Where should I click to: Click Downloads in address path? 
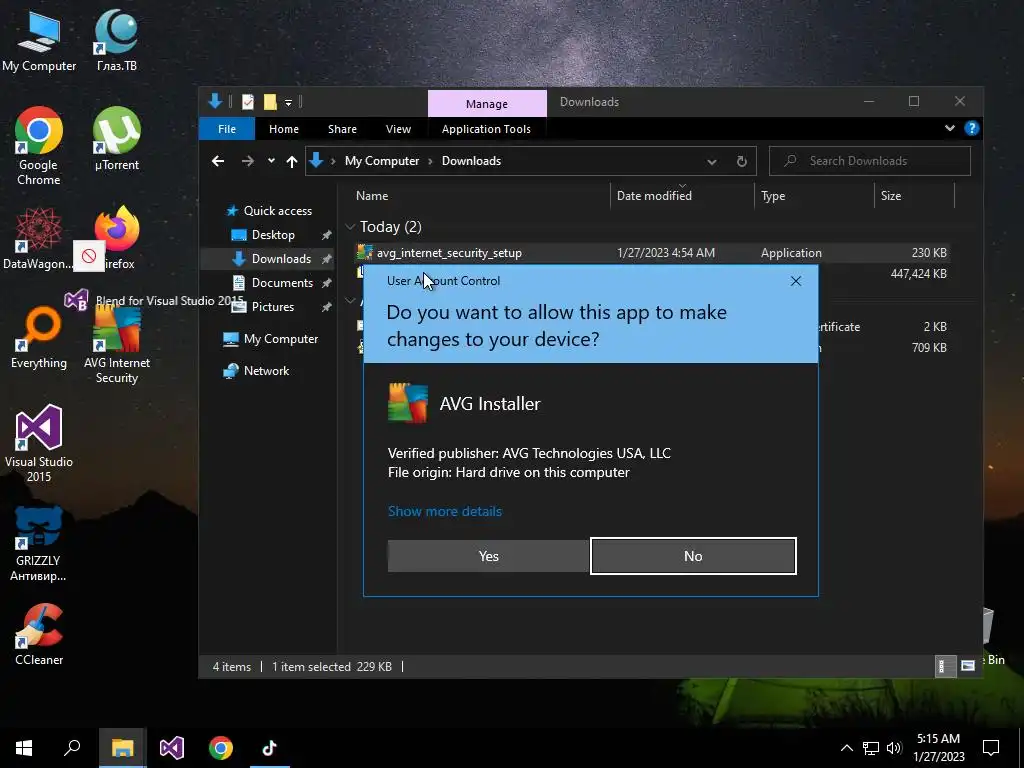471,161
